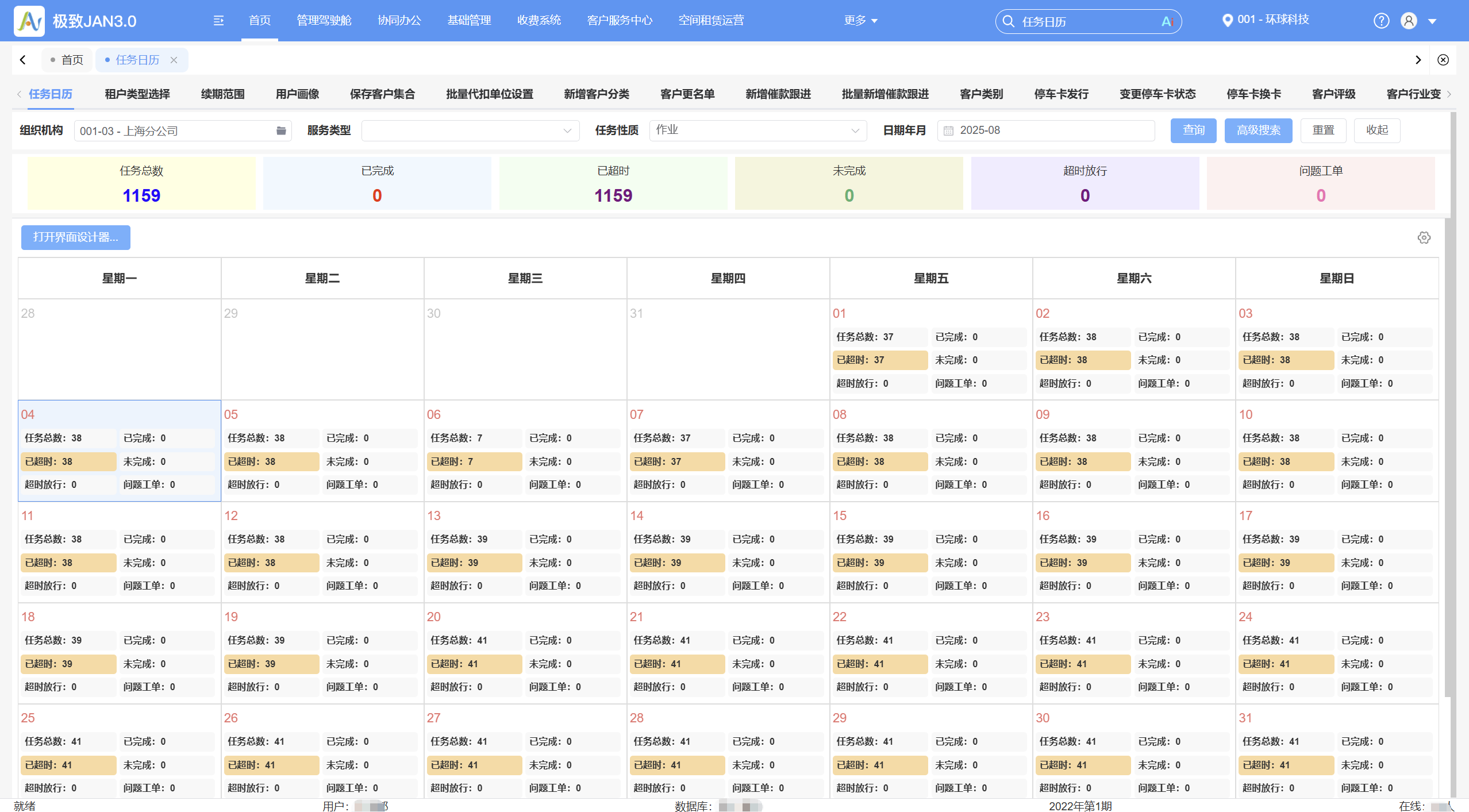Click the 问题工单 summary card
Screen dimensions: 1469x812
pos(1321,184)
